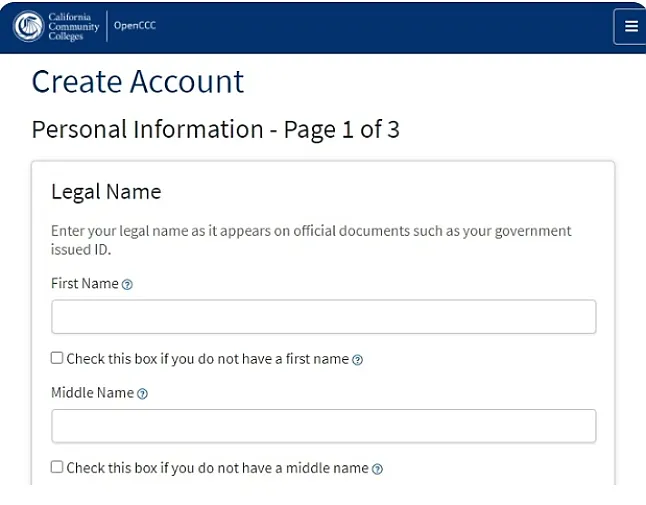This screenshot has height=505, width=646.
Task: Click the Create Account page heading
Action: coord(138,82)
